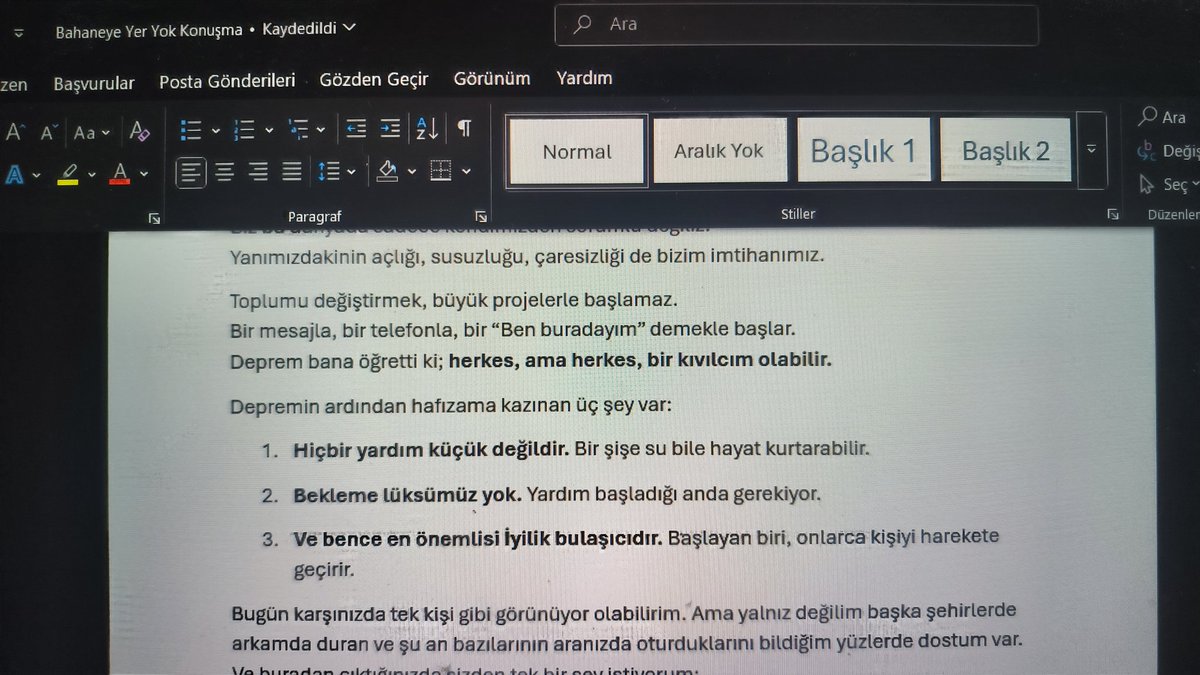Justify the text
Screen dimensions: 1200x675
tap(291, 173)
